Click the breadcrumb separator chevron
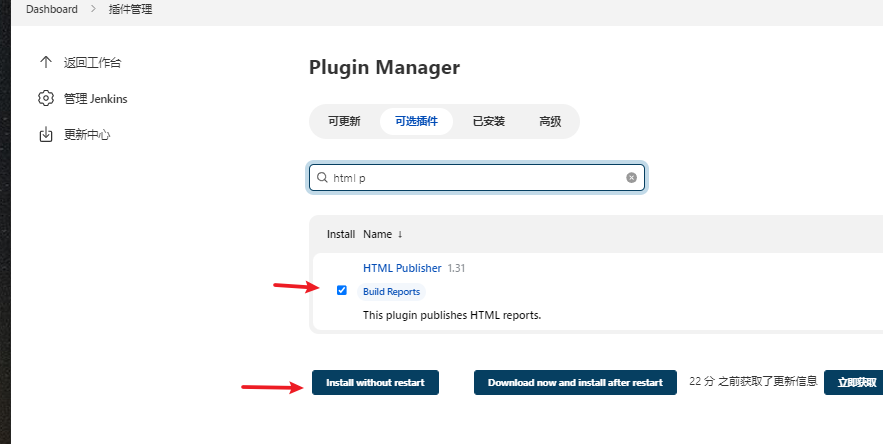This screenshot has width=883, height=444. click(x=93, y=10)
